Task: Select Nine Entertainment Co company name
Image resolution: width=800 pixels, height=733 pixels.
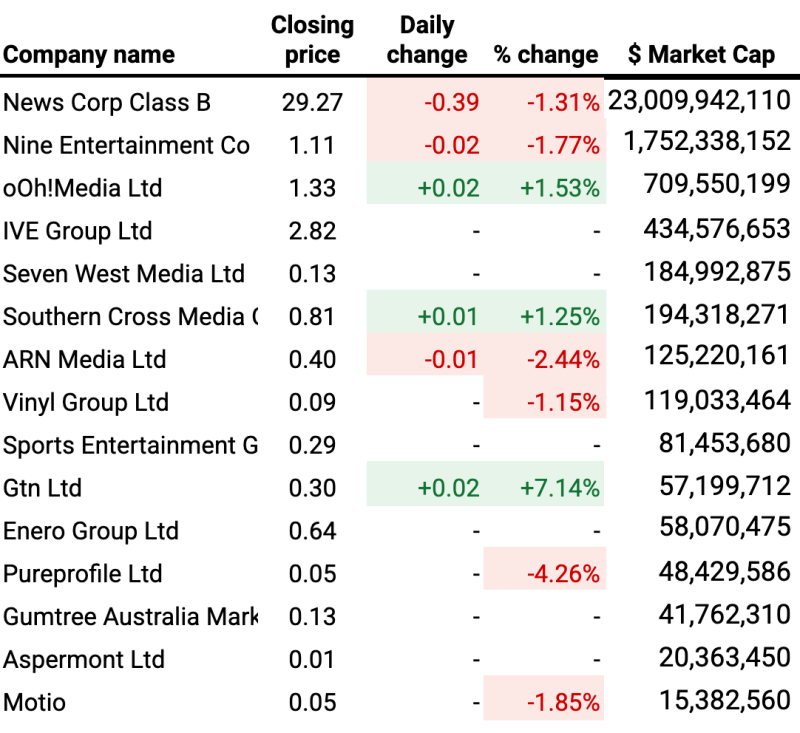Action: tap(126, 146)
